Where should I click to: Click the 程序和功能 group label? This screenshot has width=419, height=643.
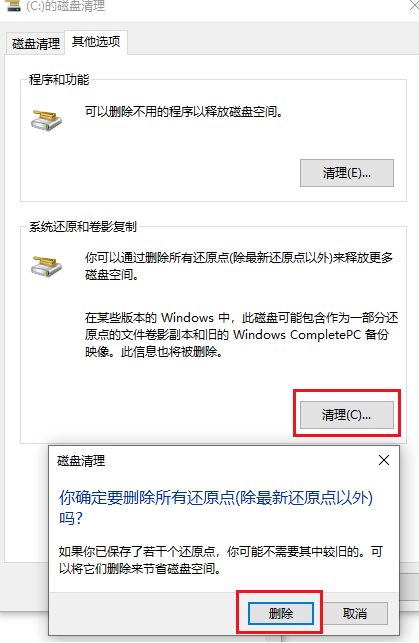(x=59, y=80)
